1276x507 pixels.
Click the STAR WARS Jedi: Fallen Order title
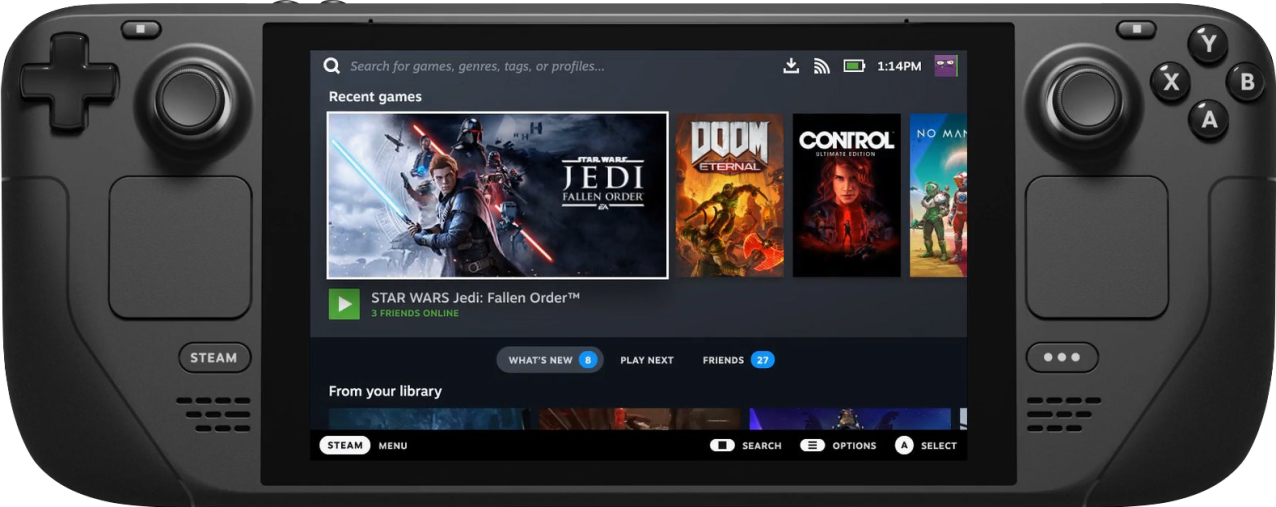[x=476, y=297]
